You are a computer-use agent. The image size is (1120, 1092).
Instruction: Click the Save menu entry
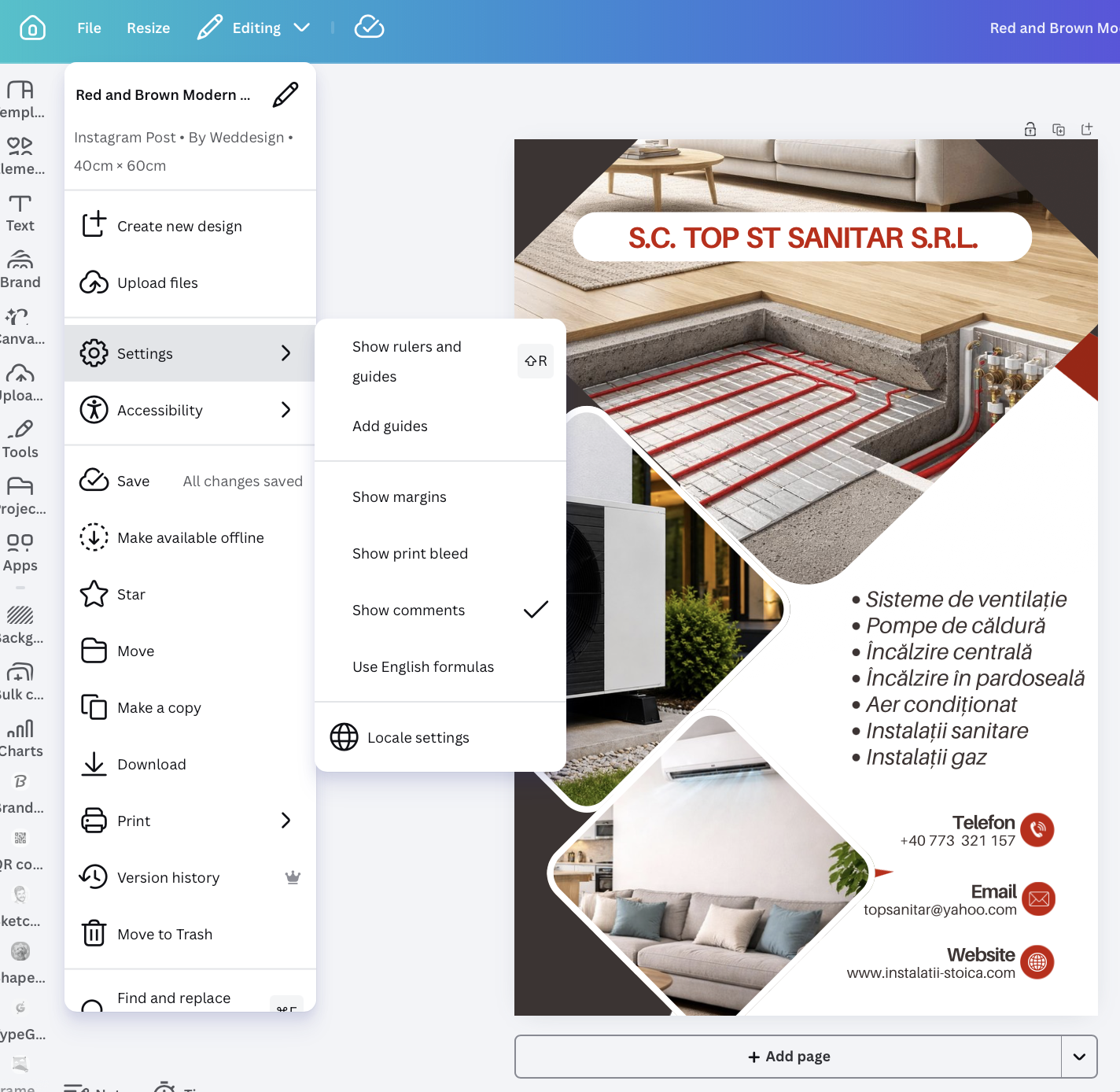point(190,481)
